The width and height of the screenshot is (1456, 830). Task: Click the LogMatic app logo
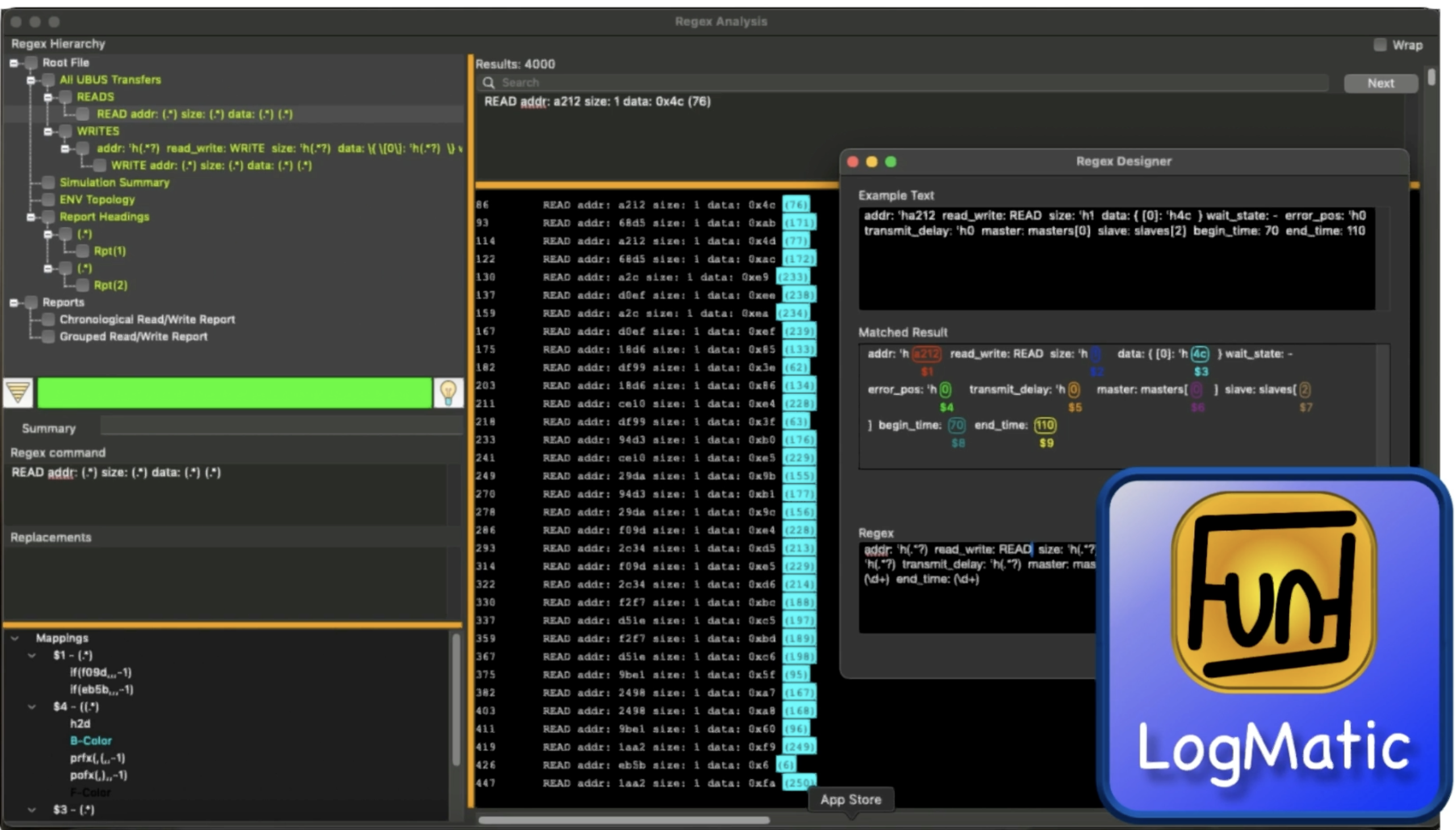(x=1274, y=645)
